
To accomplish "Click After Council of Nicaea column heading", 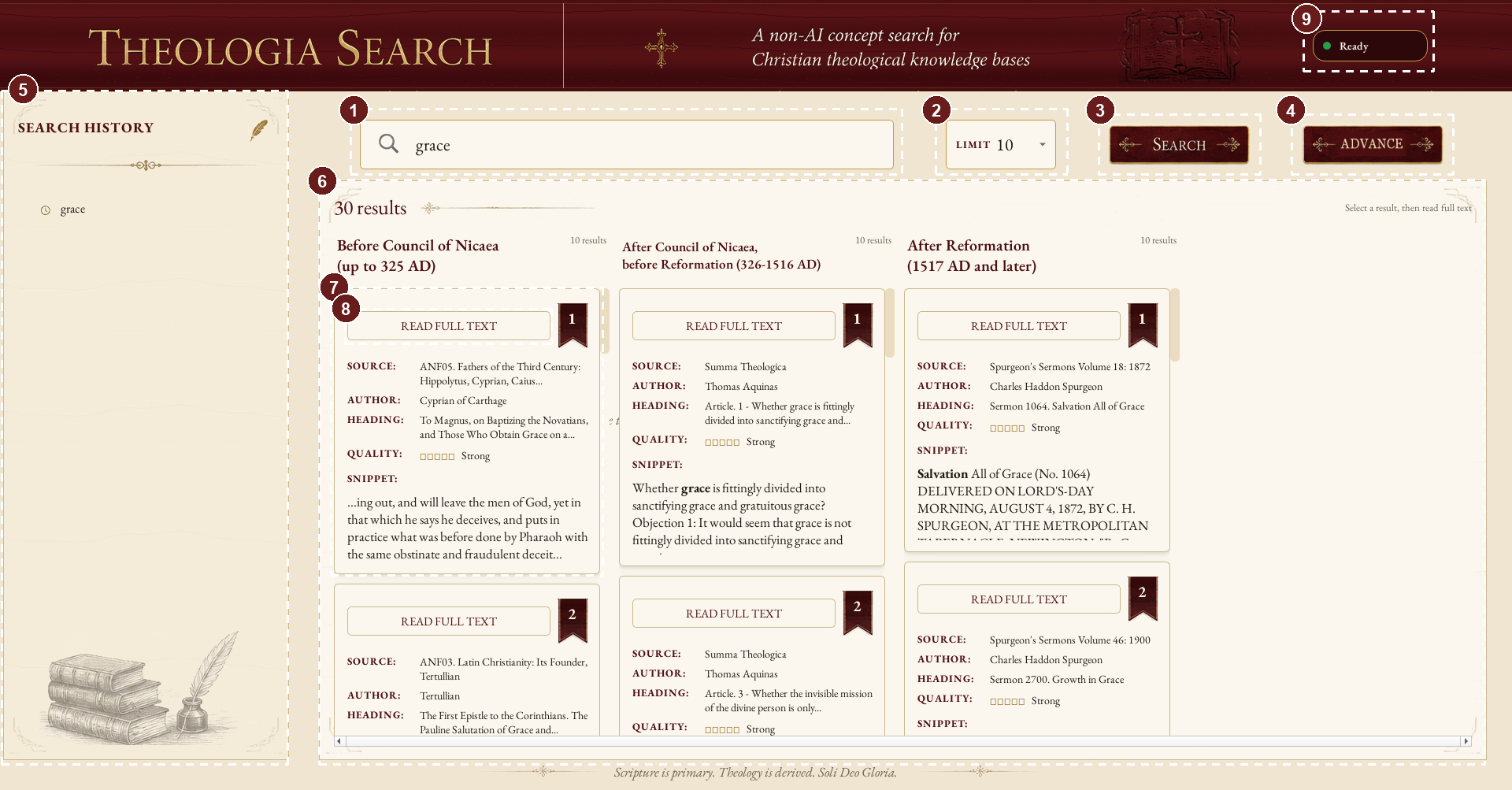I will point(721,256).
